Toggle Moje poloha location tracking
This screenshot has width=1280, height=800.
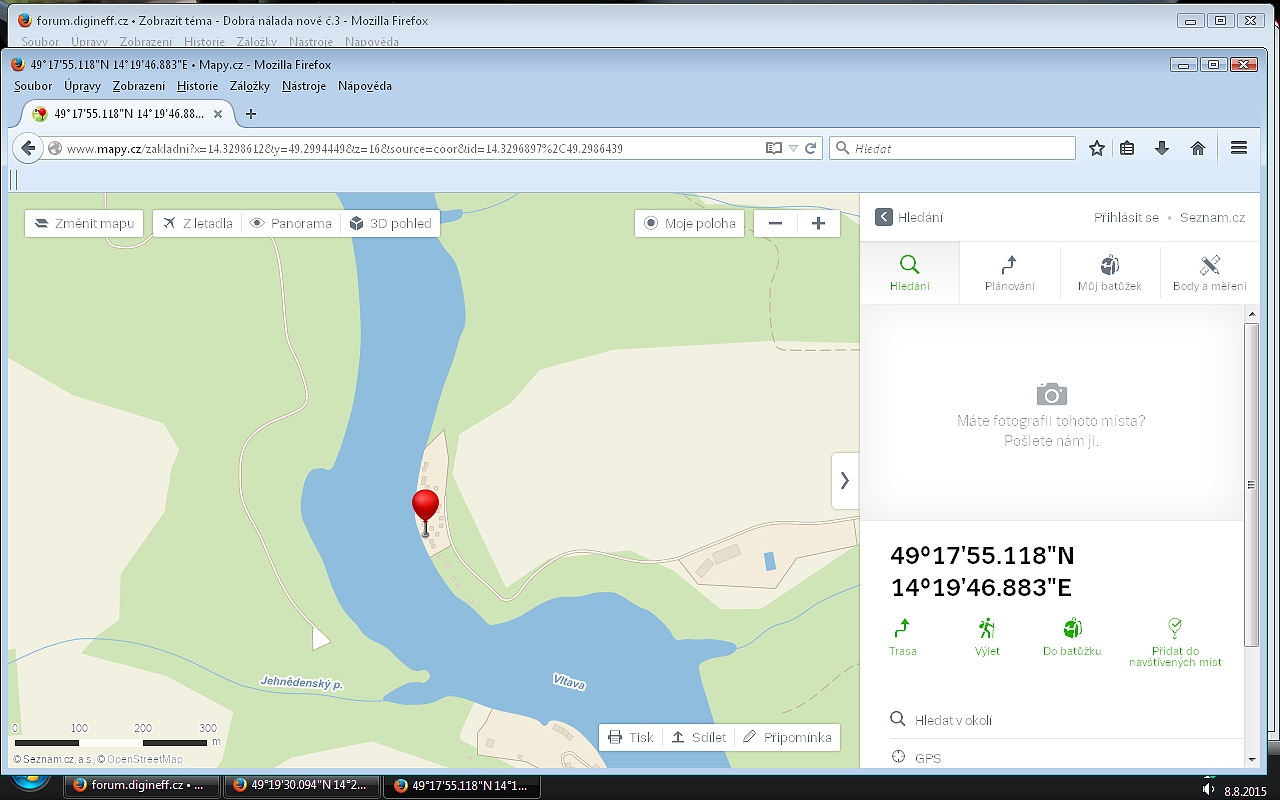690,223
